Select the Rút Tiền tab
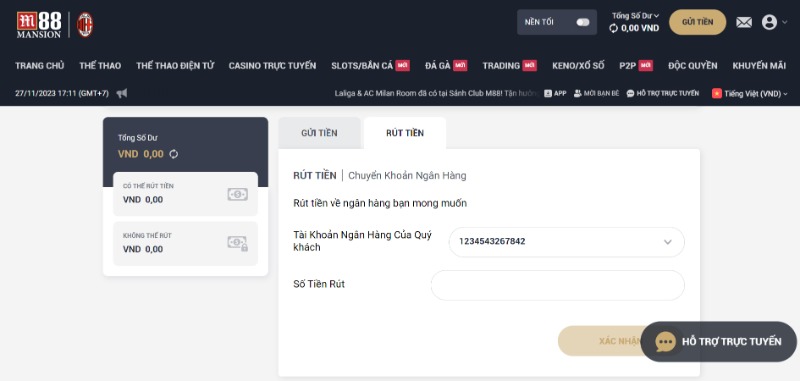The width and height of the screenshot is (800, 381). click(x=405, y=133)
